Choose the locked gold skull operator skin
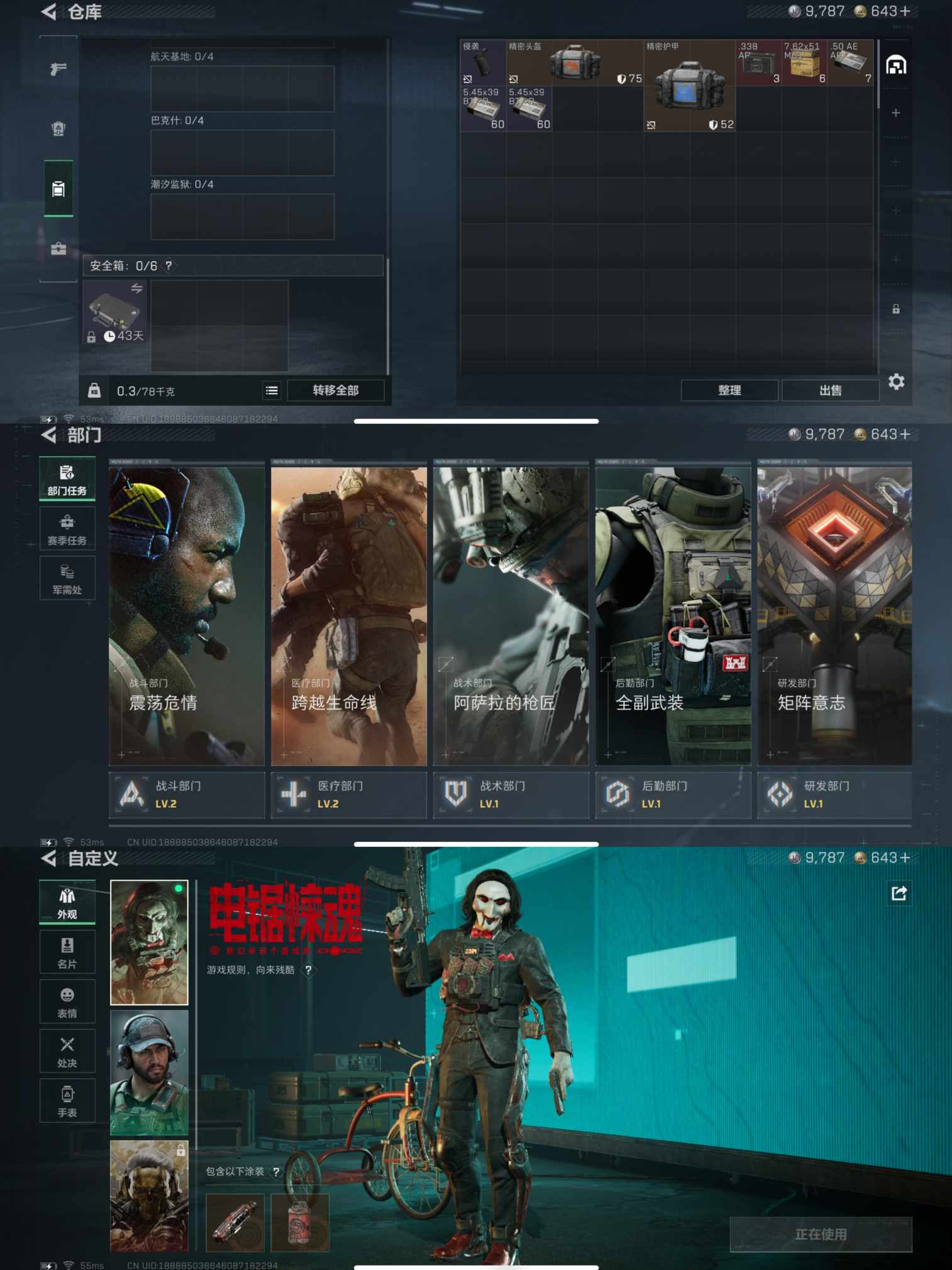The height and width of the screenshot is (1270, 952). [x=149, y=1196]
